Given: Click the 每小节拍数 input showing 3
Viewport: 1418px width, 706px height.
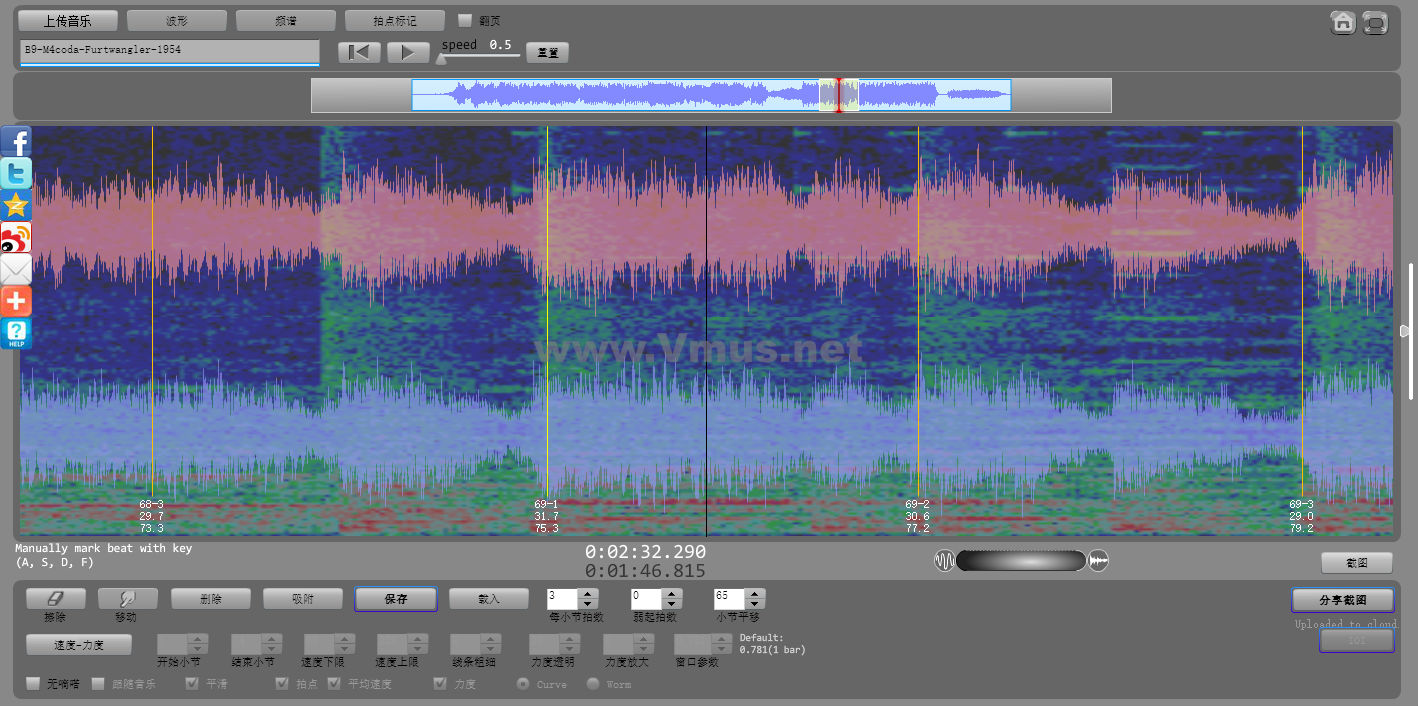Looking at the screenshot, I should [563, 599].
